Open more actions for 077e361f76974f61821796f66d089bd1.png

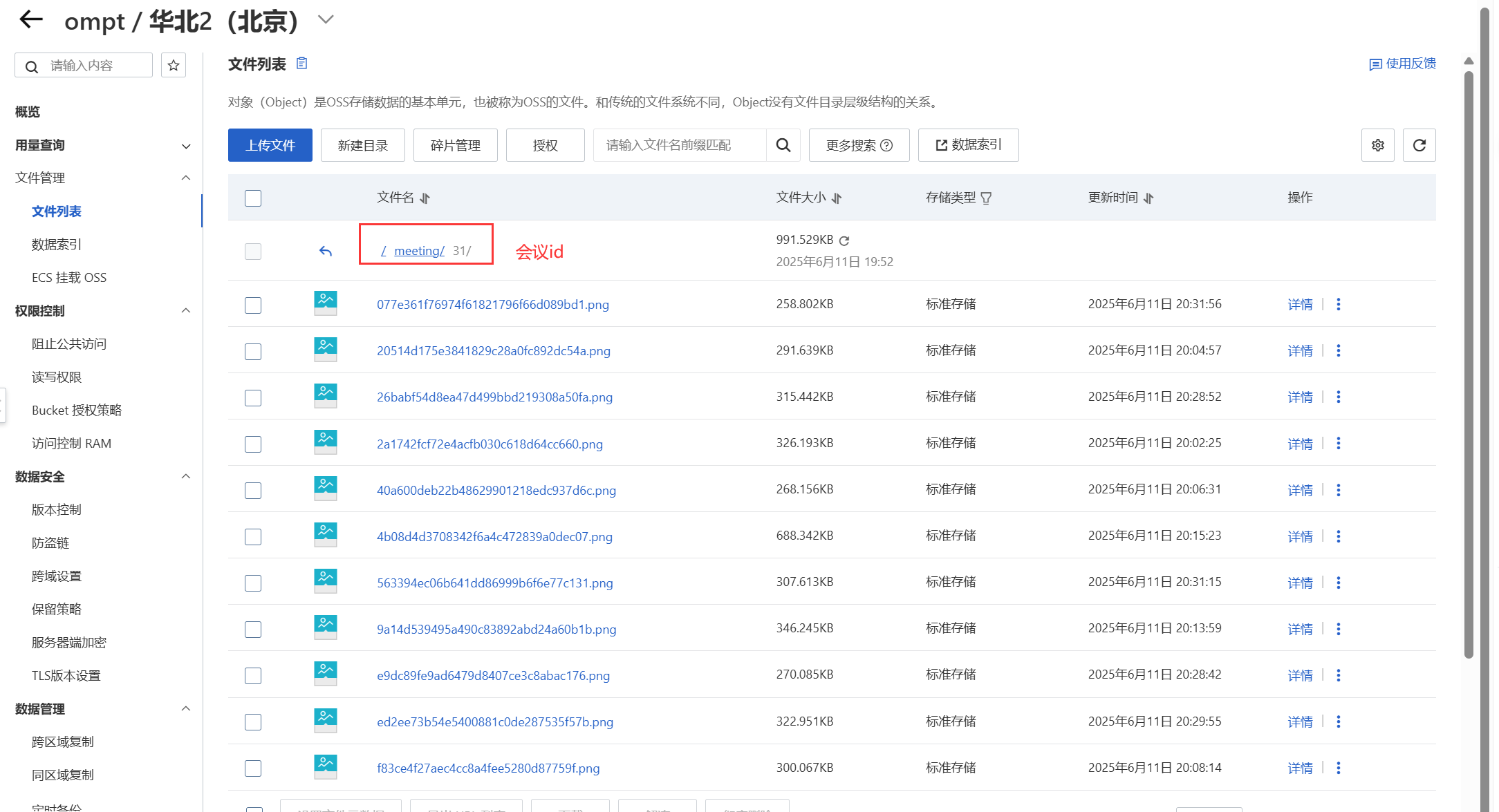[x=1338, y=304]
